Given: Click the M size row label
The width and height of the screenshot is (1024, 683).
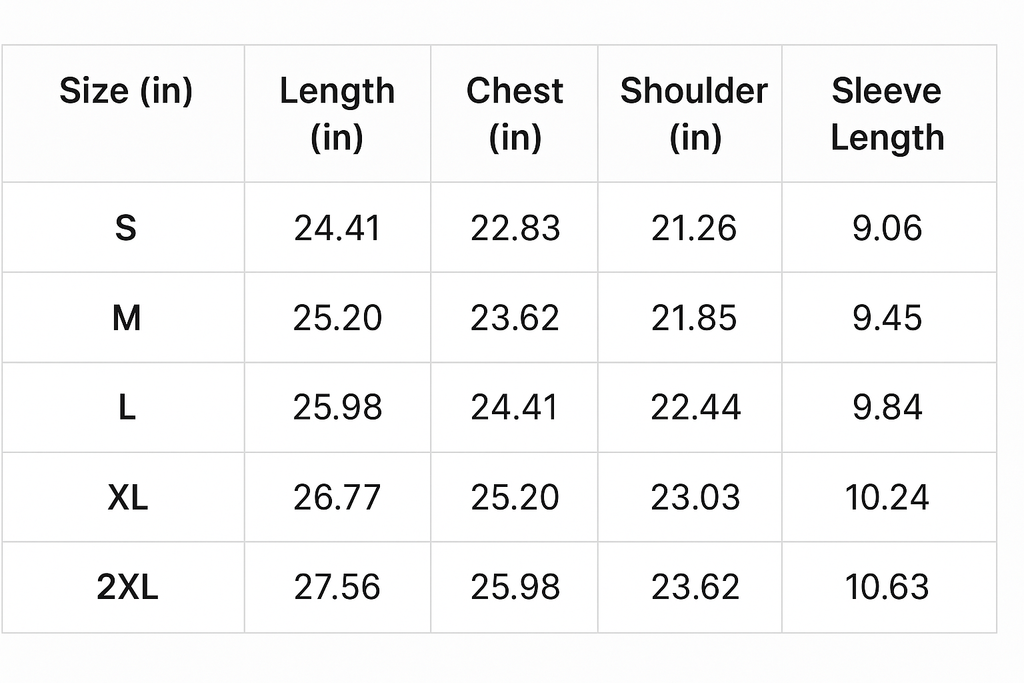Looking at the screenshot, I should 126,318.
